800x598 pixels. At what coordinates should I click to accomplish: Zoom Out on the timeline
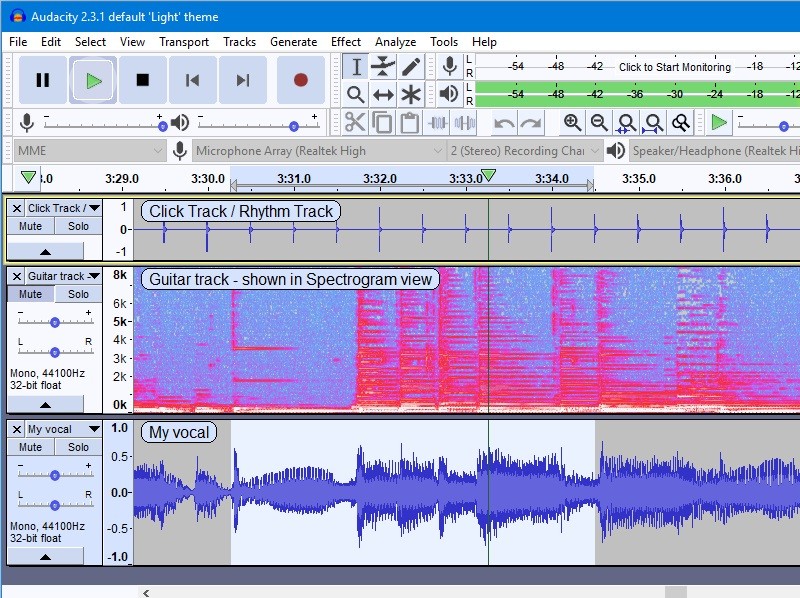(599, 123)
